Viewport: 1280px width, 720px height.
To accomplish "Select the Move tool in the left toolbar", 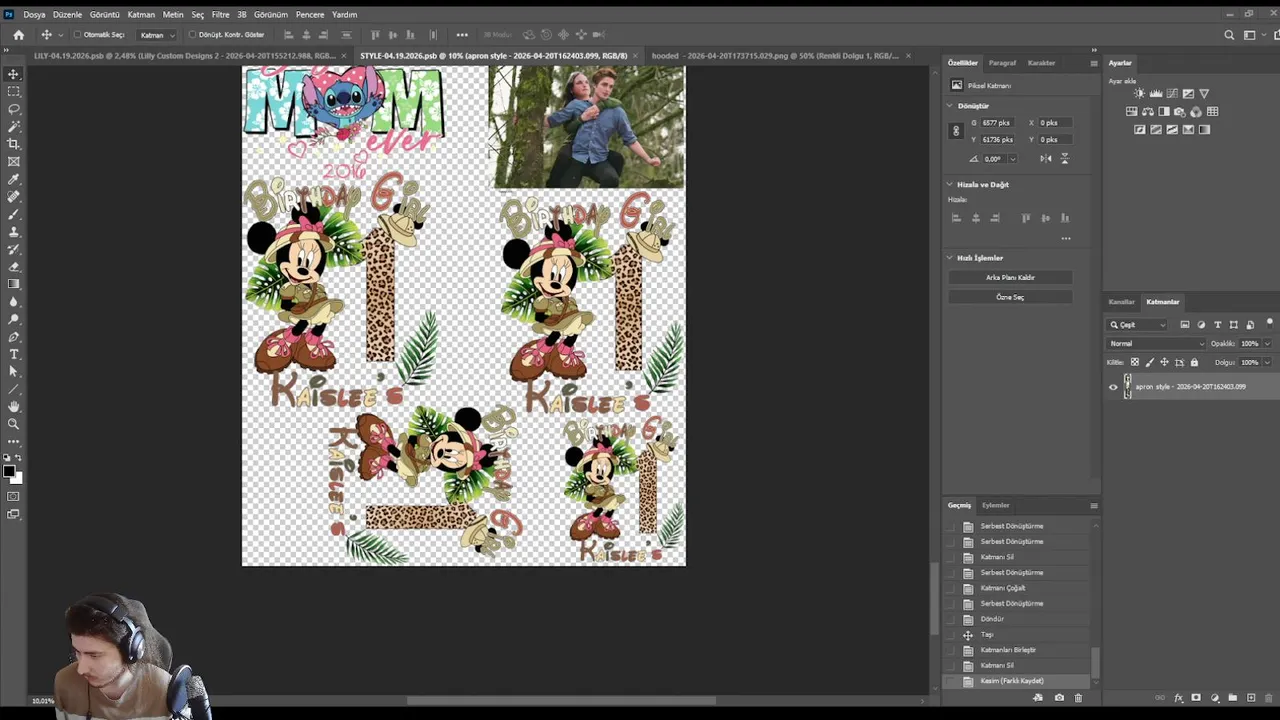I will (x=13, y=74).
